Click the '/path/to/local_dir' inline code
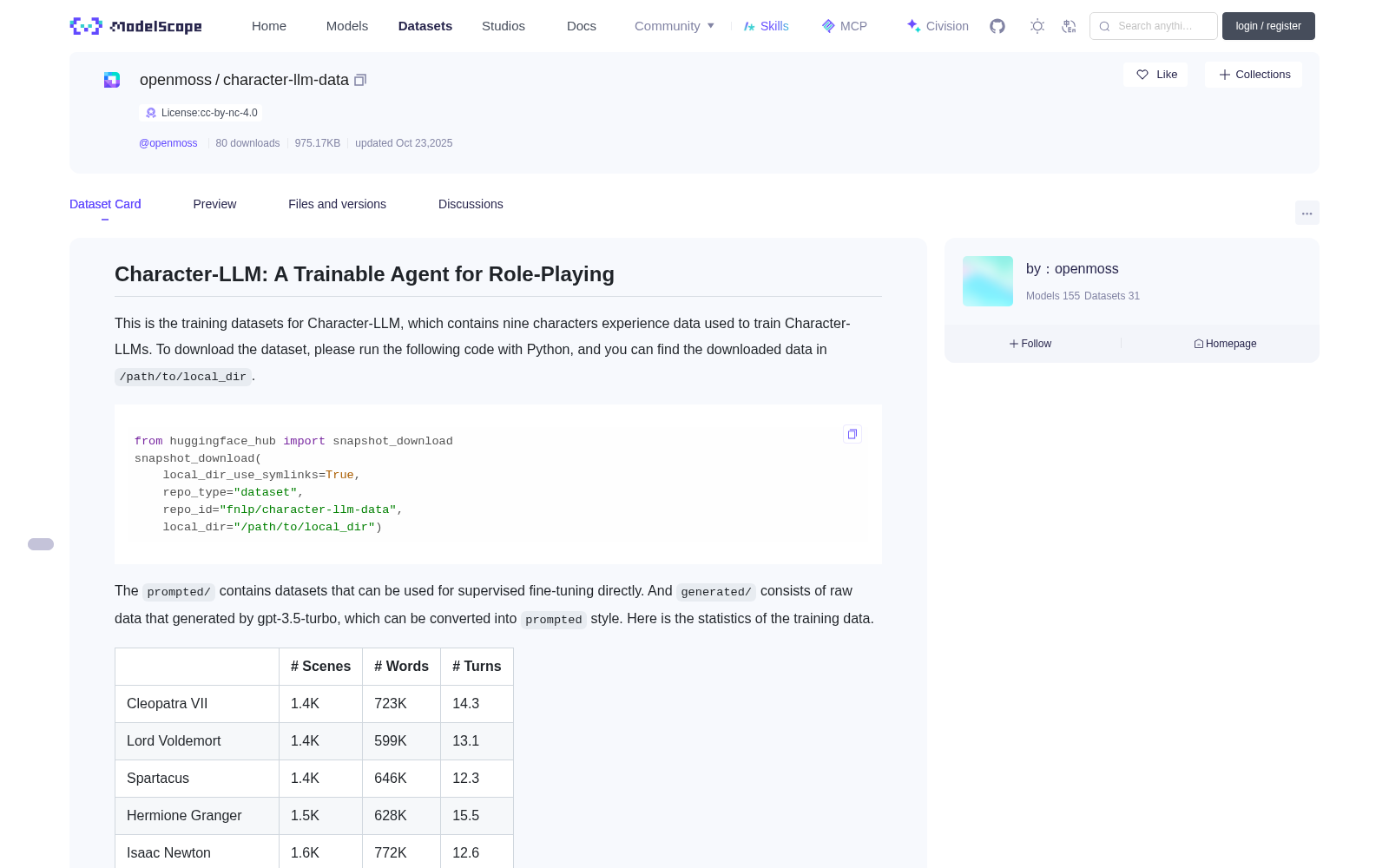 183,377
